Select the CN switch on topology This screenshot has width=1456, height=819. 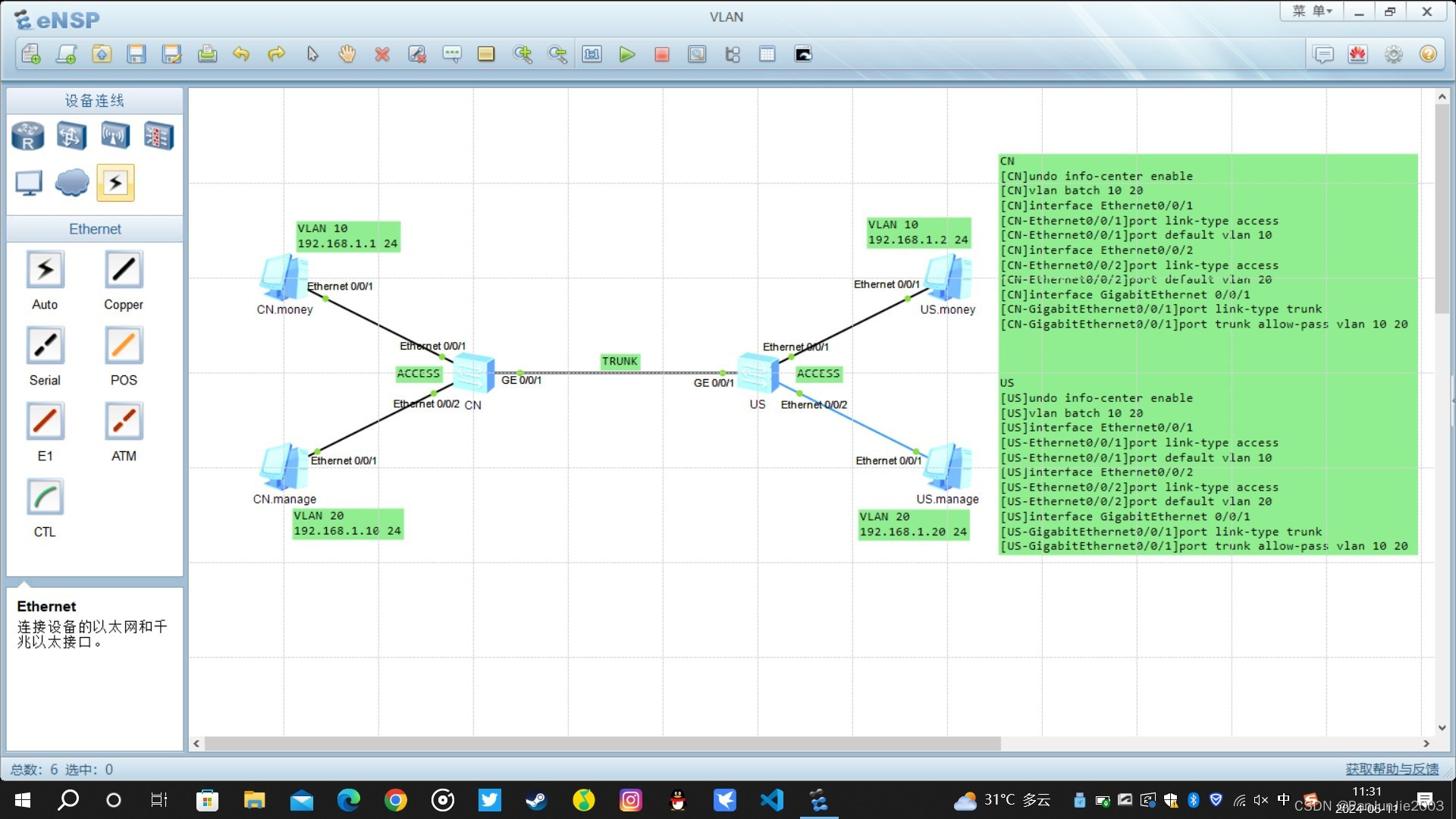click(473, 373)
